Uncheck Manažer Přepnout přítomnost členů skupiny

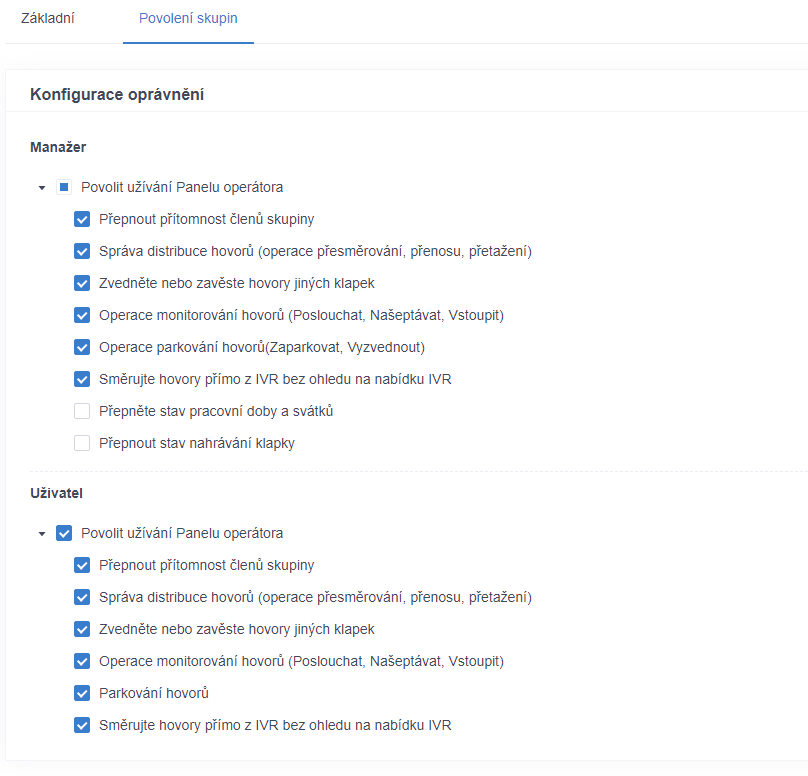coord(82,219)
